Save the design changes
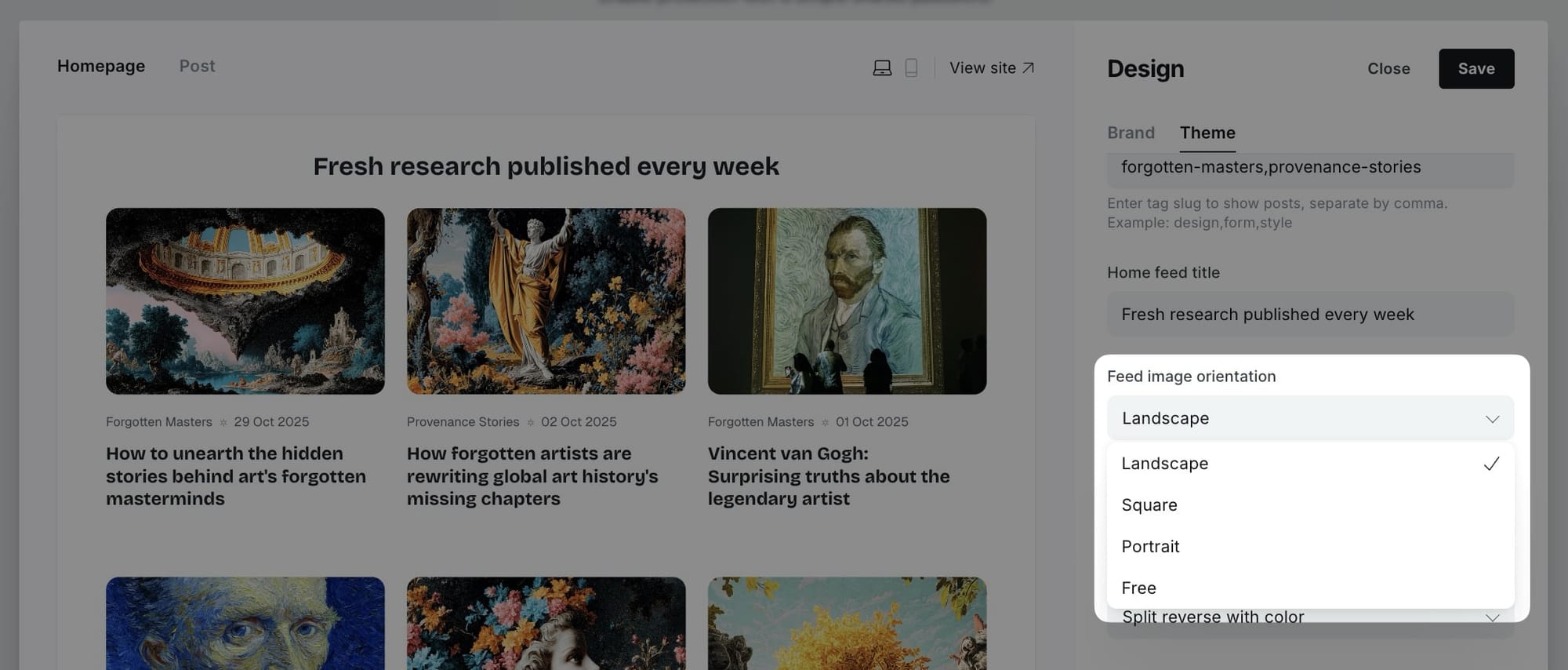This screenshot has width=1568, height=670. point(1476,69)
